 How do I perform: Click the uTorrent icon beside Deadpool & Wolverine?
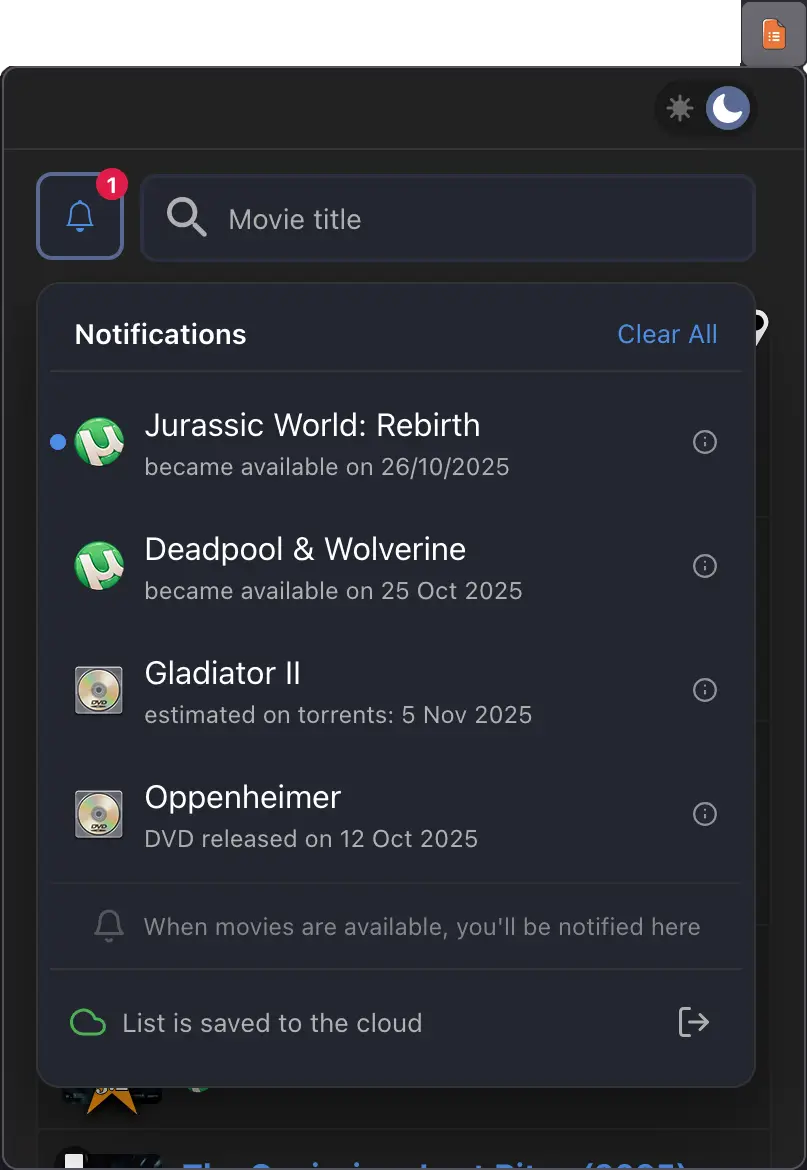99,565
